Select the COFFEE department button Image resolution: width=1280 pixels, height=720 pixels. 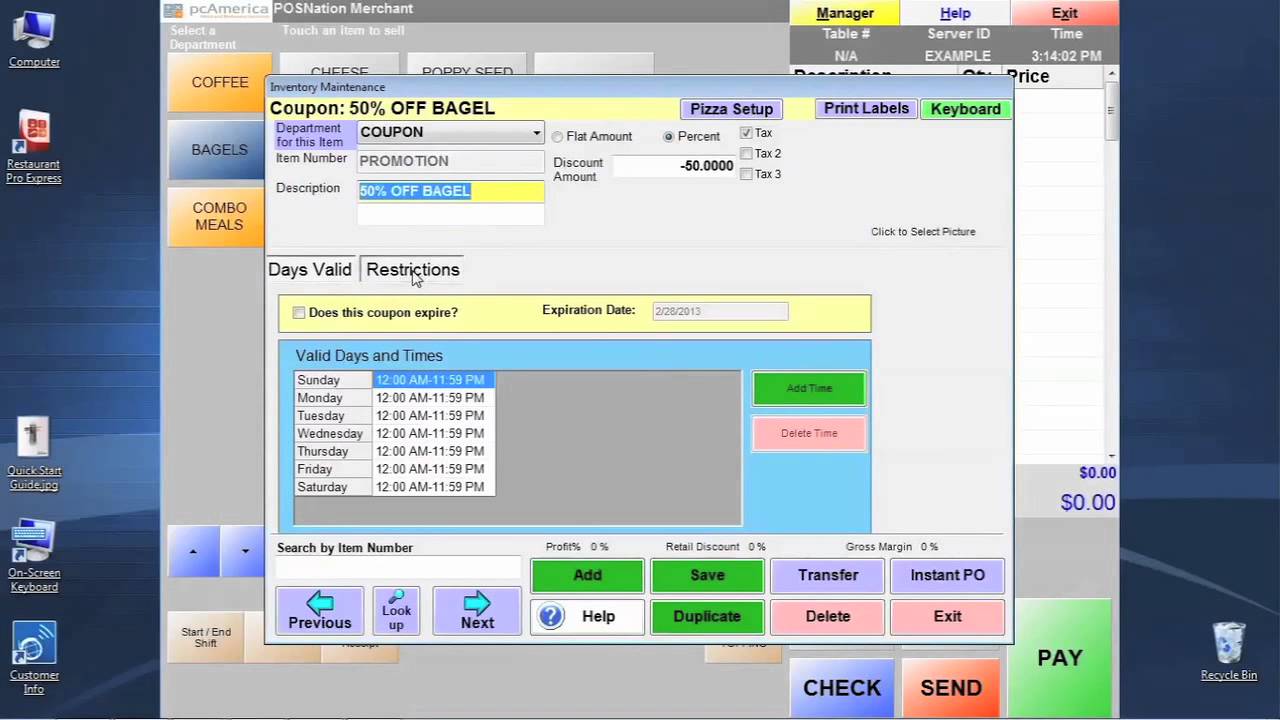219,82
